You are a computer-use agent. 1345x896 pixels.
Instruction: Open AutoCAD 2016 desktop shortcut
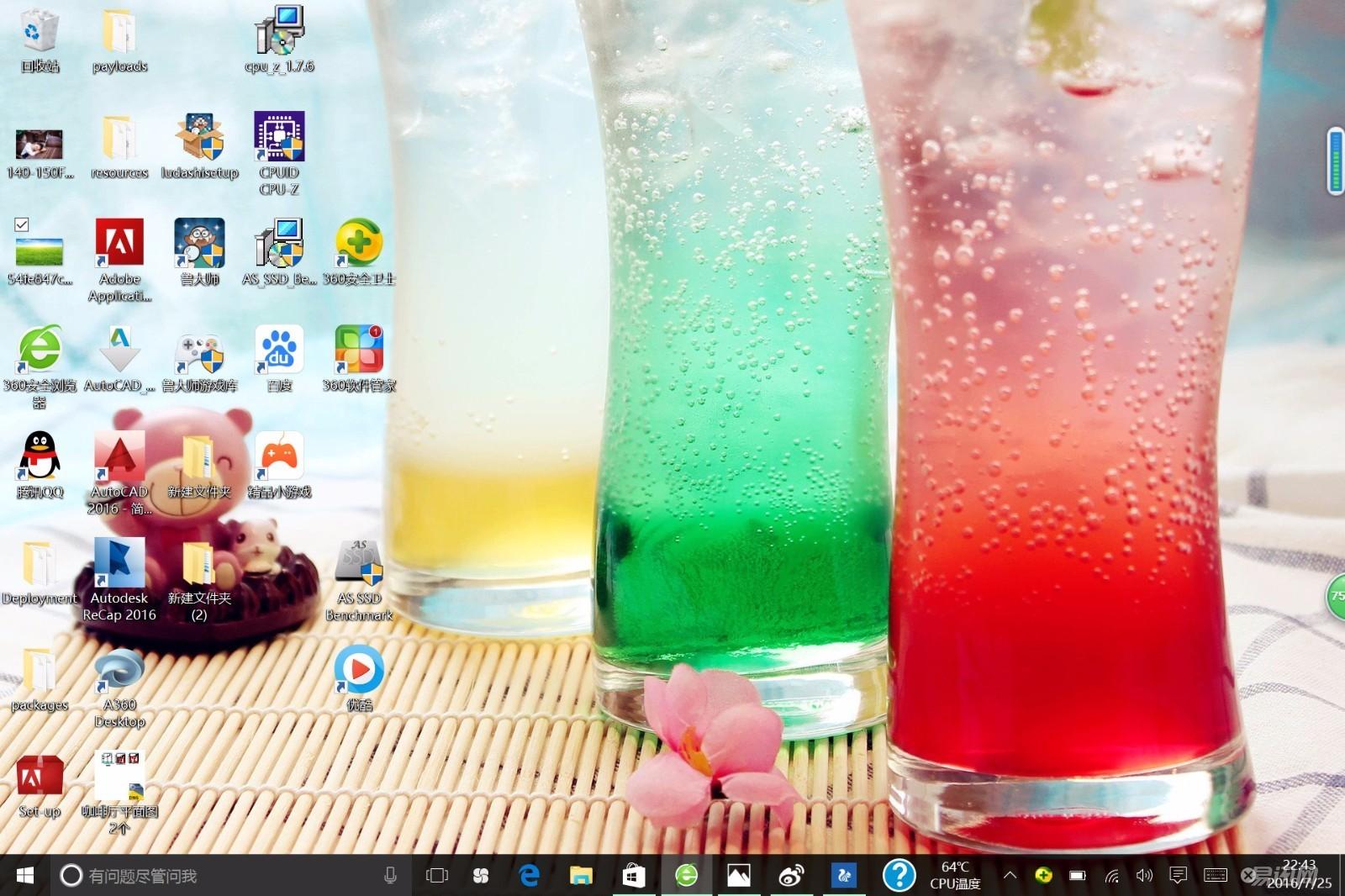click(x=119, y=458)
